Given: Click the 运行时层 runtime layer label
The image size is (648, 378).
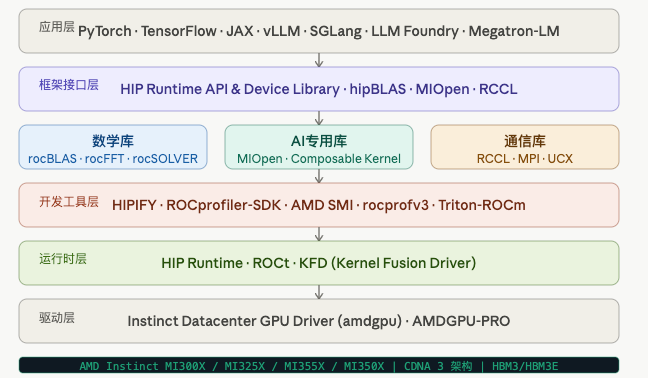Looking at the screenshot, I should (x=63, y=259).
